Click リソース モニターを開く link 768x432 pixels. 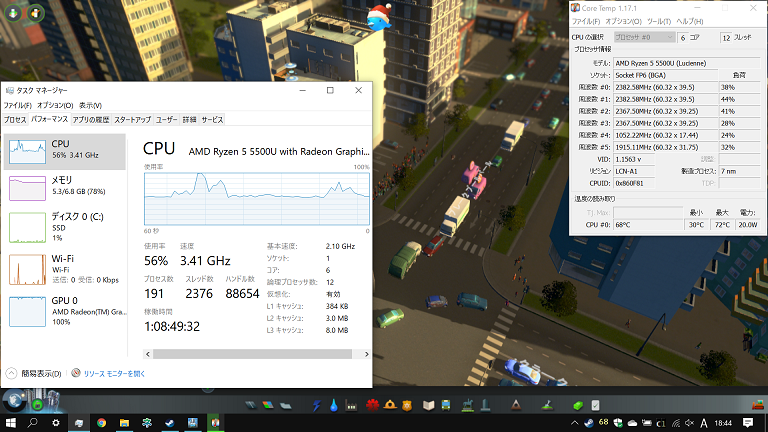(x=114, y=374)
